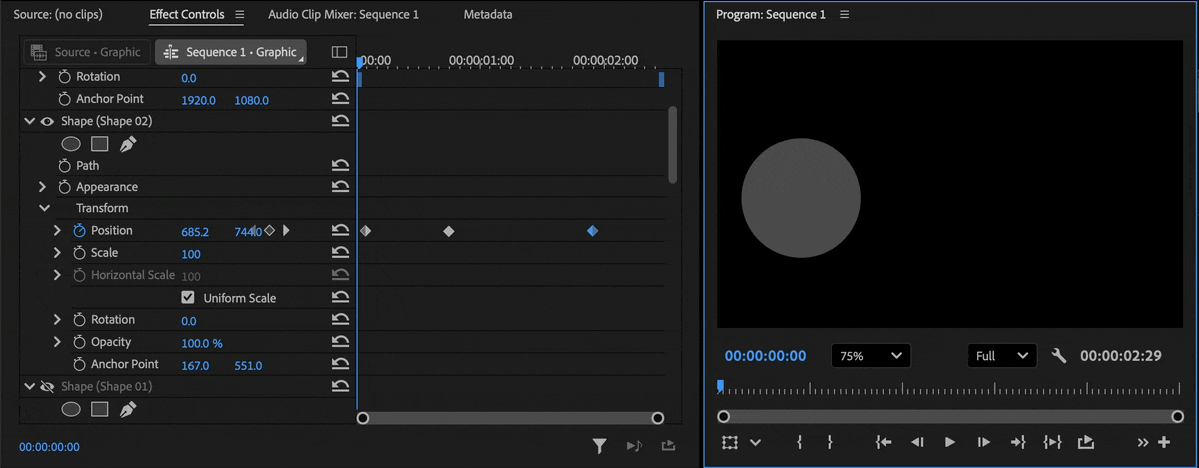Viewport: 1199px width, 468px height.
Task: Click the export icon in Effect Controls
Action: pyautogui.click(x=668, y=446)
